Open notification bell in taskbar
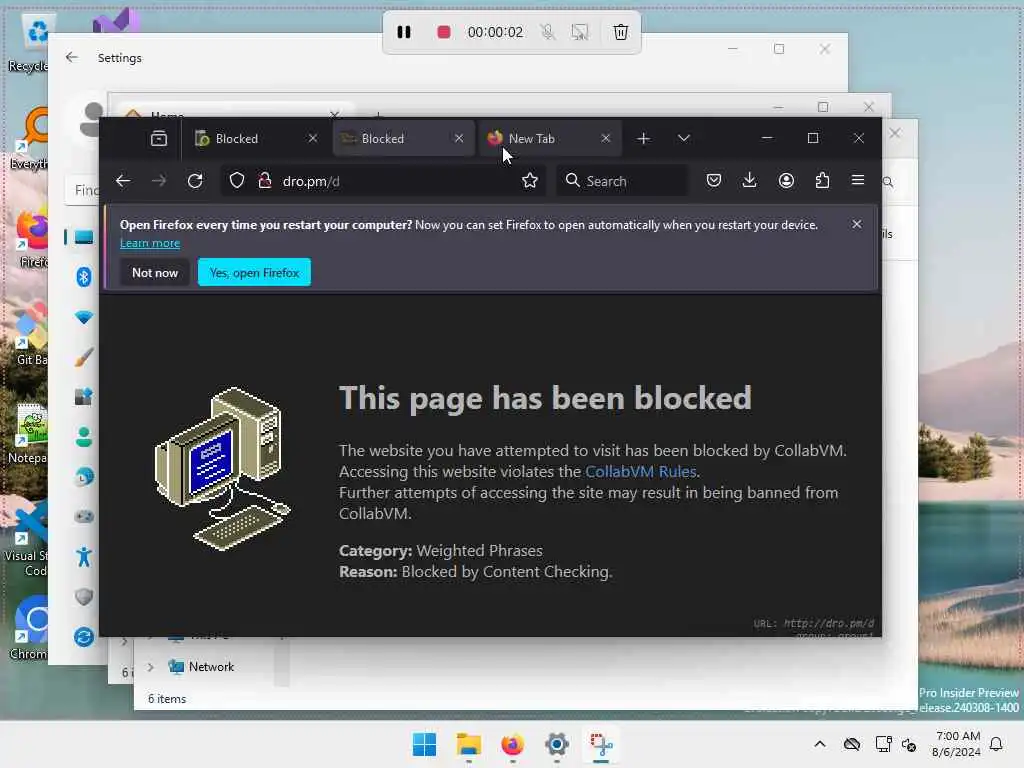This screenshot has width=1024, height=768. point(997,744)
